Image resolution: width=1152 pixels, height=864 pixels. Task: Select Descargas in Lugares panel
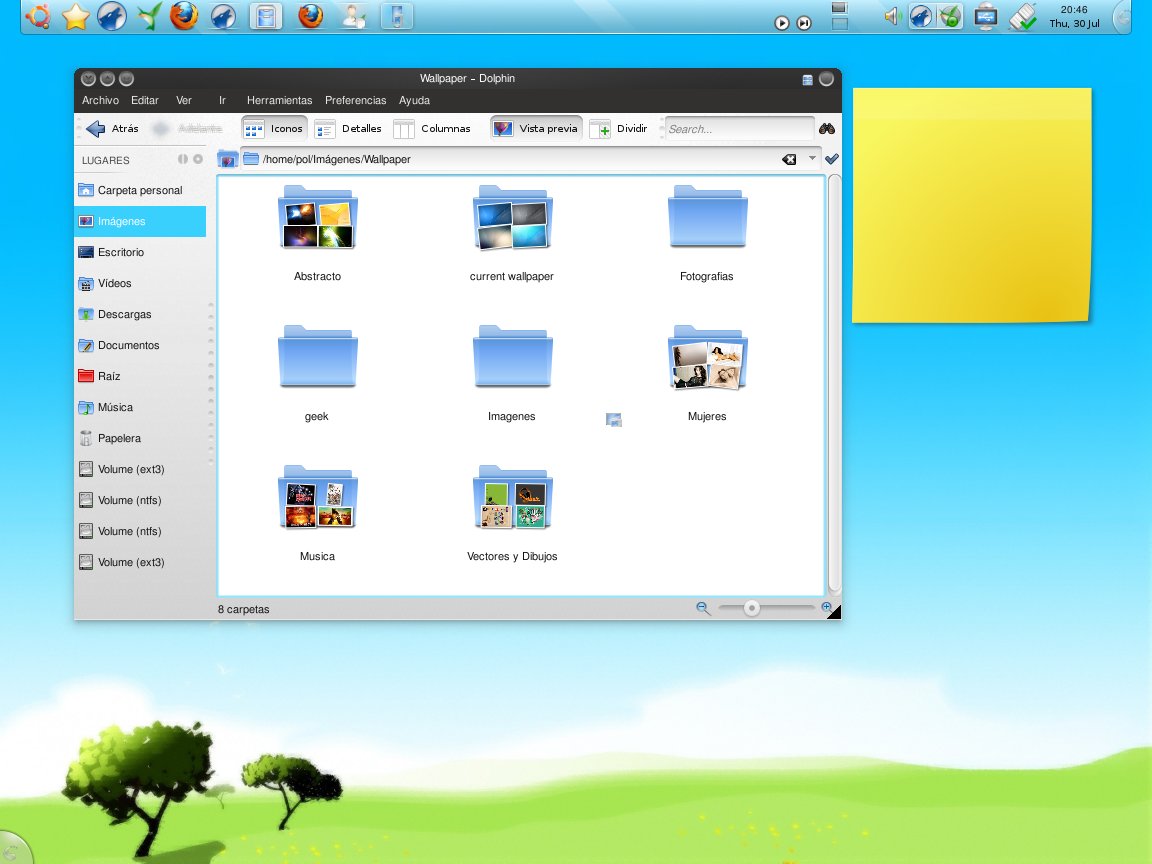pyautogui.click(x=140, y=314)
